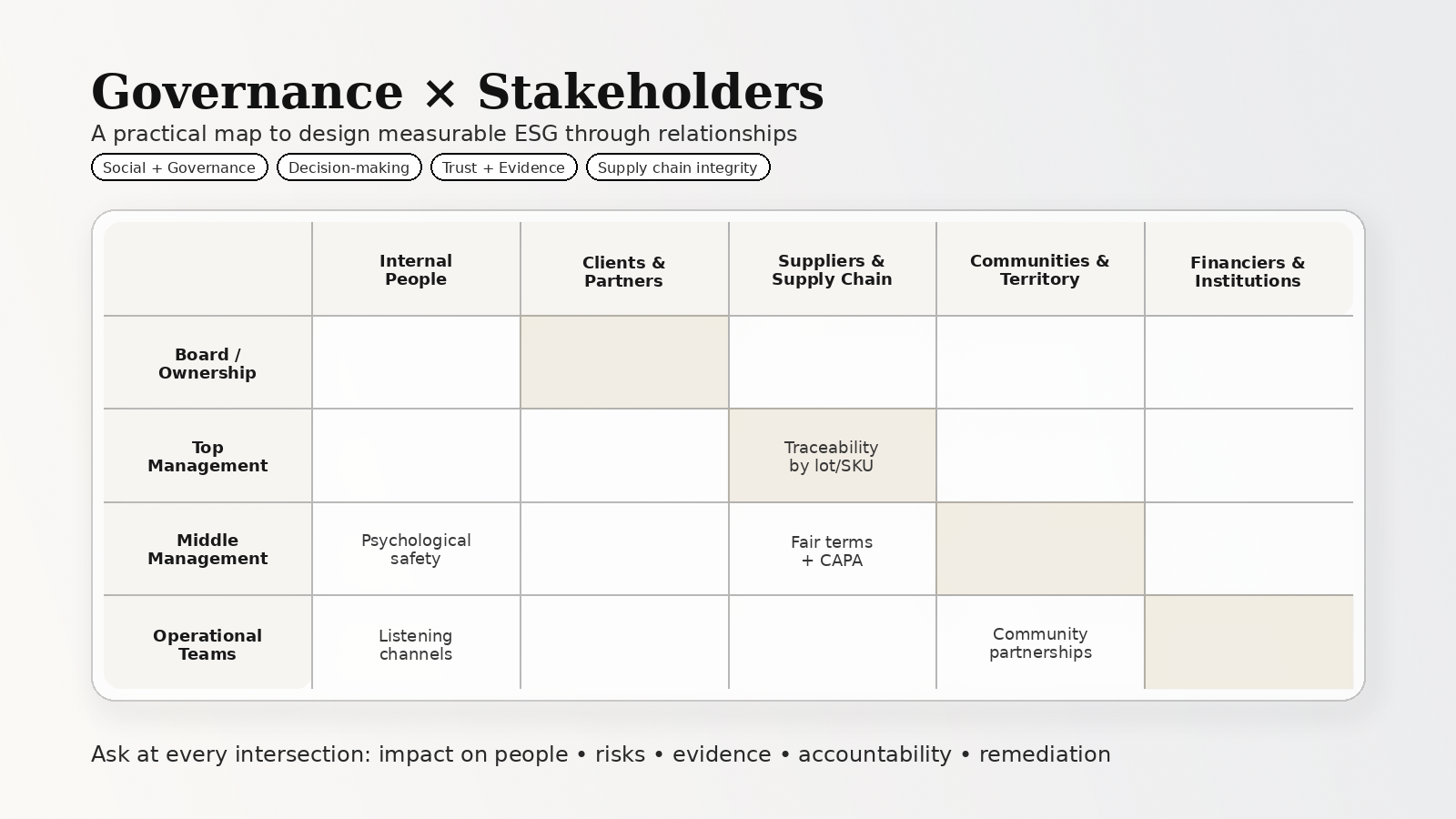This screenshot has width=1456, height=819.
Task: Select the Internal People column header
Action: pos(416,269)
